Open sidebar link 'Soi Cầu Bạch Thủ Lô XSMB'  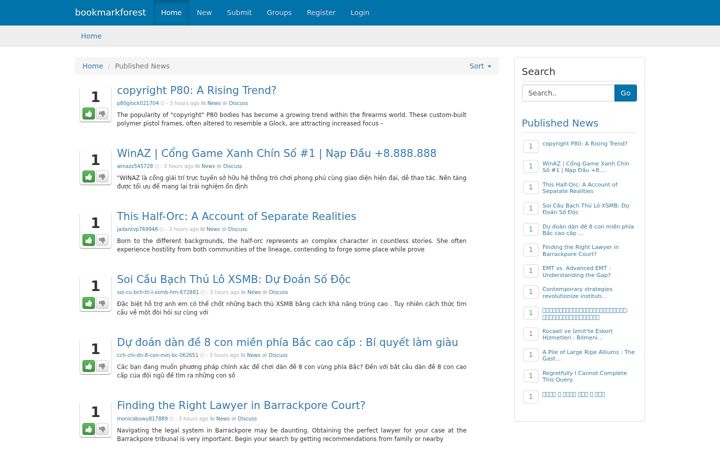click(585, 209)
